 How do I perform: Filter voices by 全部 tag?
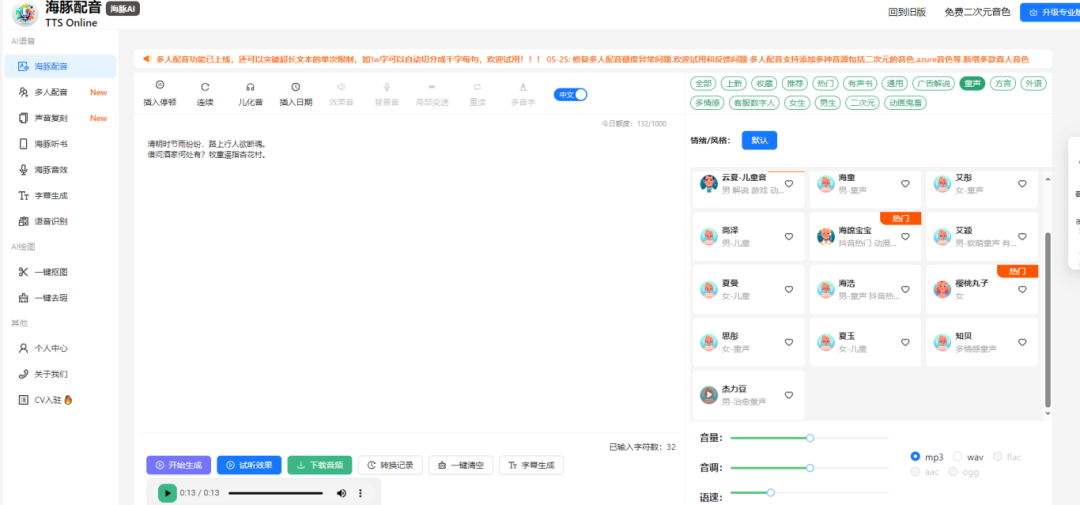(703, 83)
